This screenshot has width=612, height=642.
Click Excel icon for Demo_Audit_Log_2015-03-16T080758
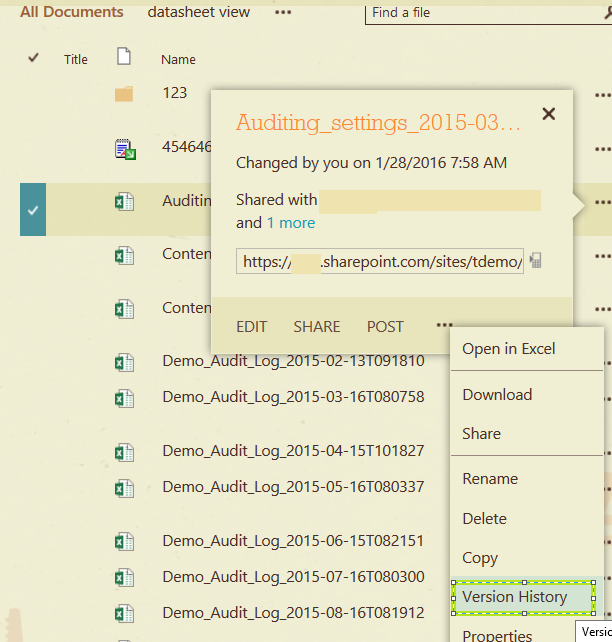[x=124, y=398]
